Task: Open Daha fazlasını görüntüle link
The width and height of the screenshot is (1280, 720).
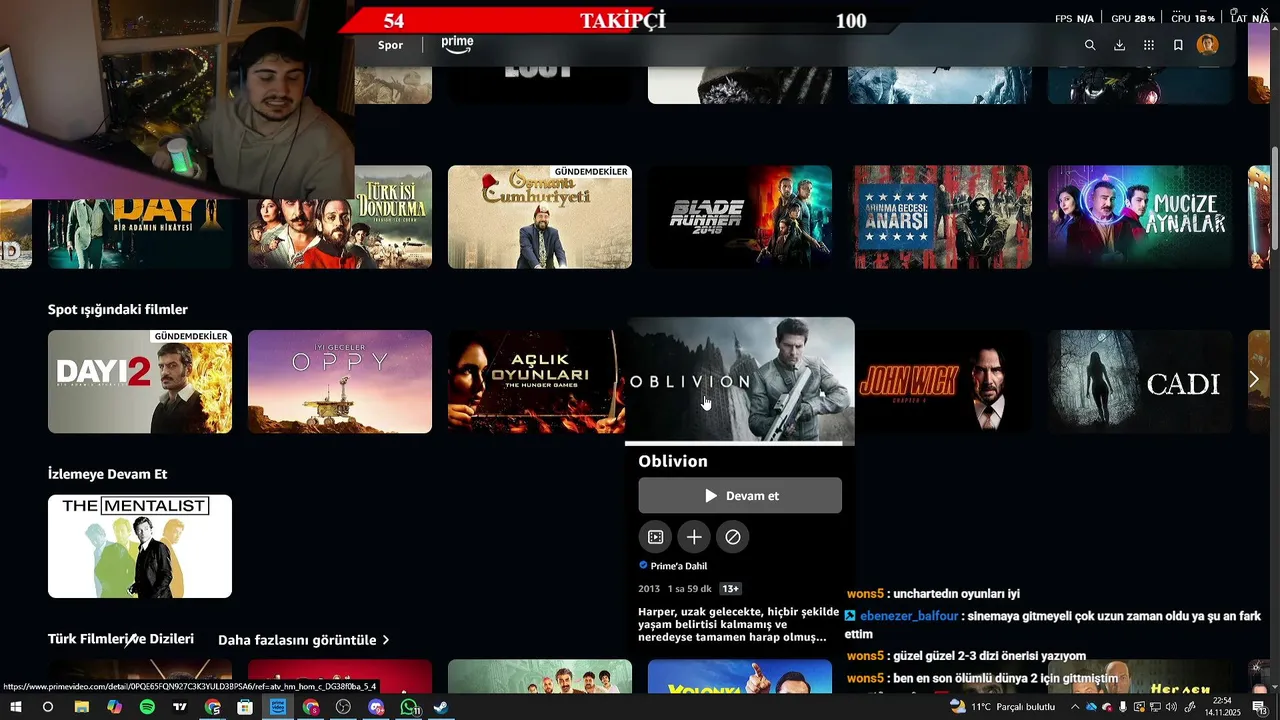Action: [304, 640]
